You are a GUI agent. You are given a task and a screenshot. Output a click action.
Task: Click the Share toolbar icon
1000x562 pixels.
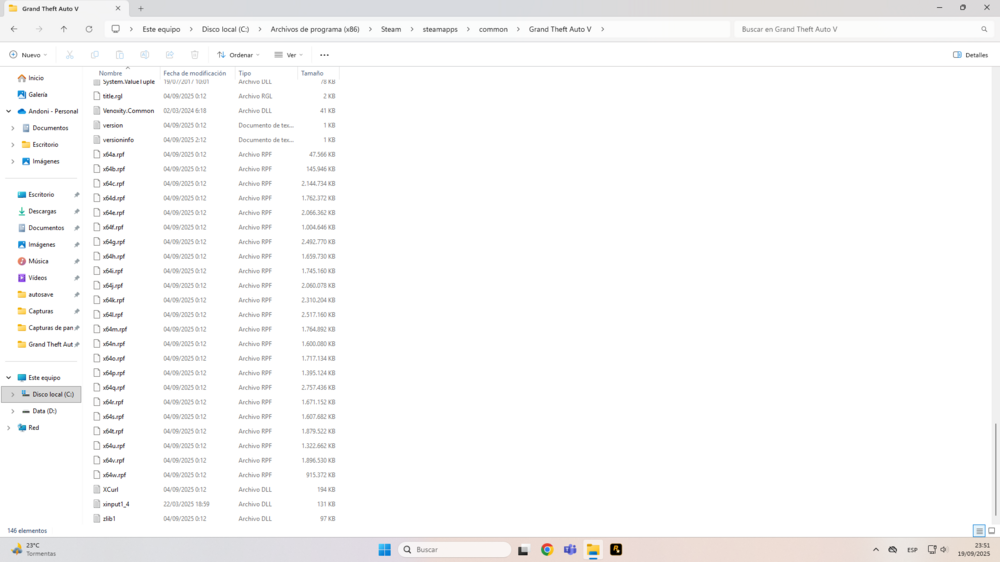pyautogui.click(x=170, y=55)
